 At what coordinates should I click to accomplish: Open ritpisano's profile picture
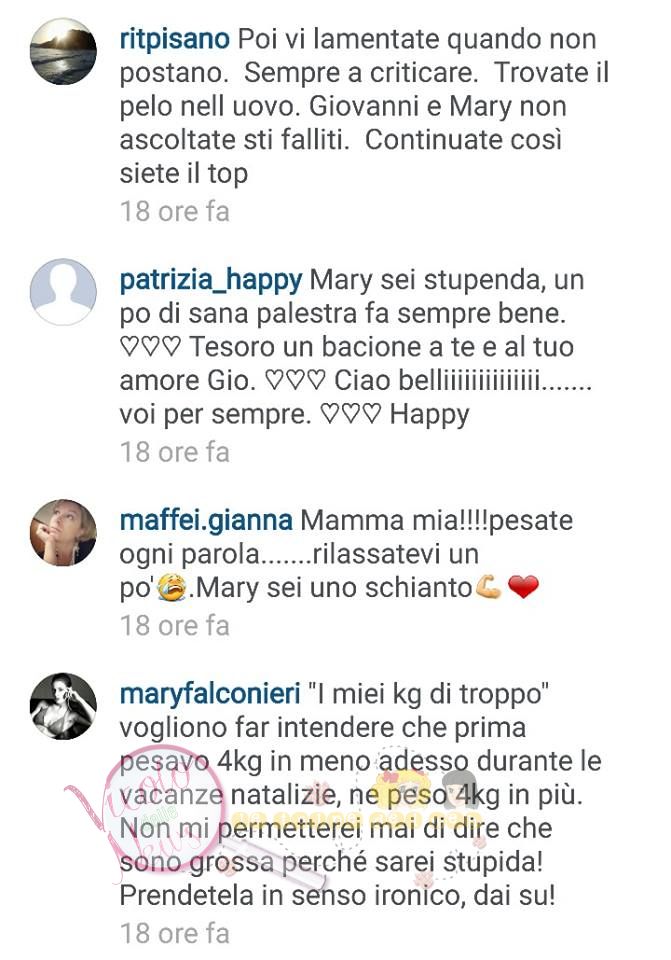pyautogui.click(x=63, y=51)
